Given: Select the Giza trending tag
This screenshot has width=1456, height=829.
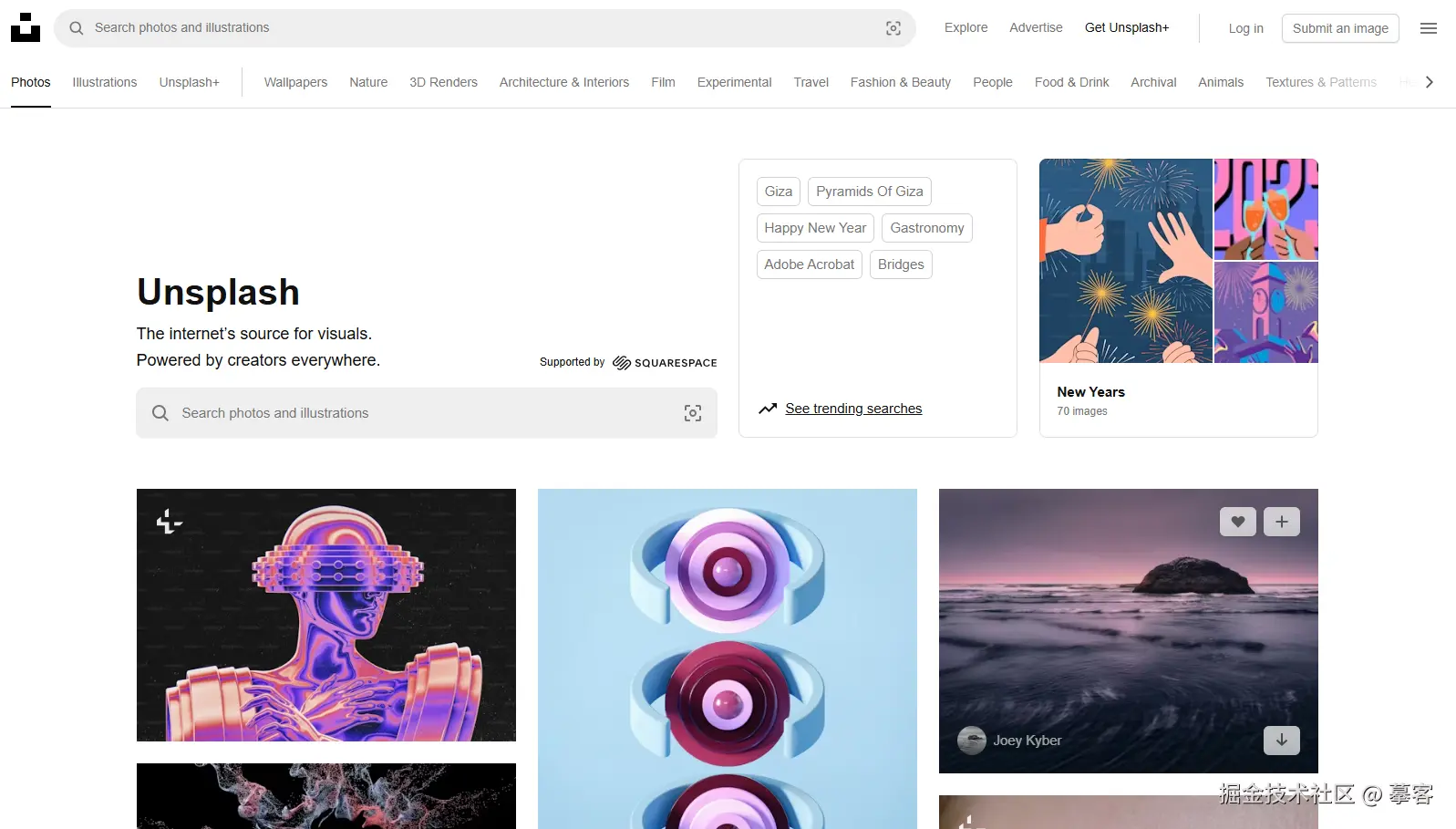Looking at the screenshot, I should 779,192.
